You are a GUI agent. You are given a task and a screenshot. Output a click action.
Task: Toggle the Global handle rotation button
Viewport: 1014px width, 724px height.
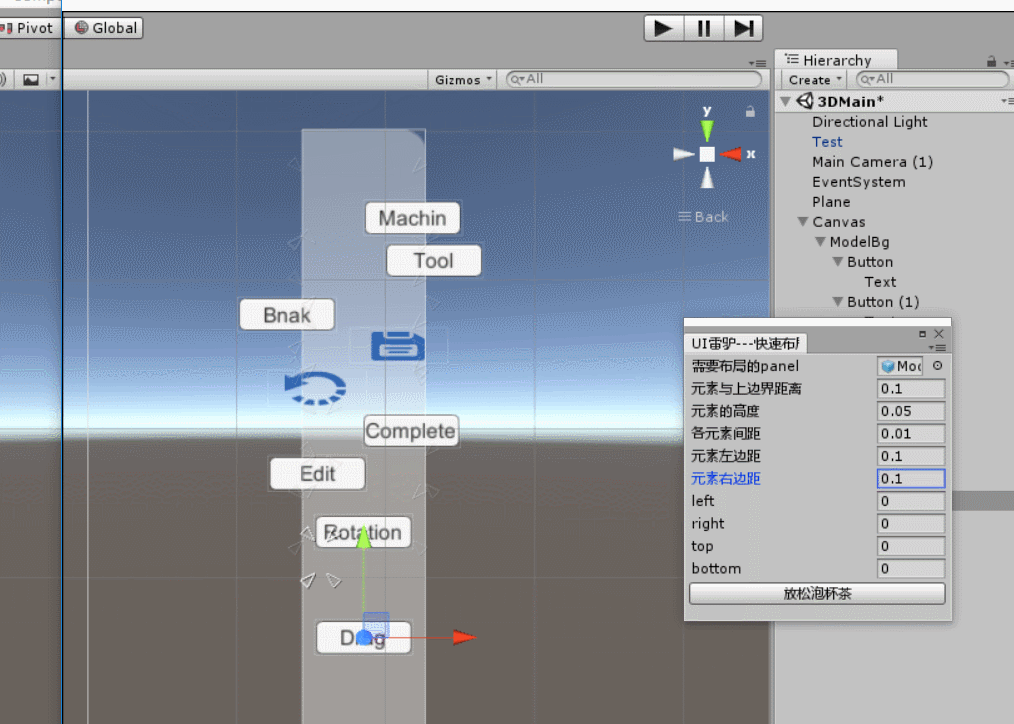click(104, 28)
